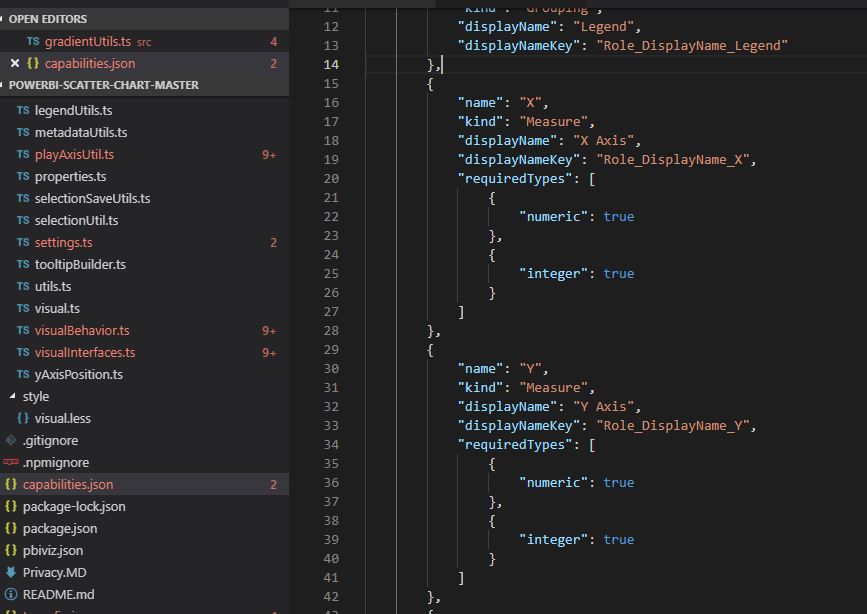
Task: Click "requiredTypes" key on line 20
Action: (514, 179)
